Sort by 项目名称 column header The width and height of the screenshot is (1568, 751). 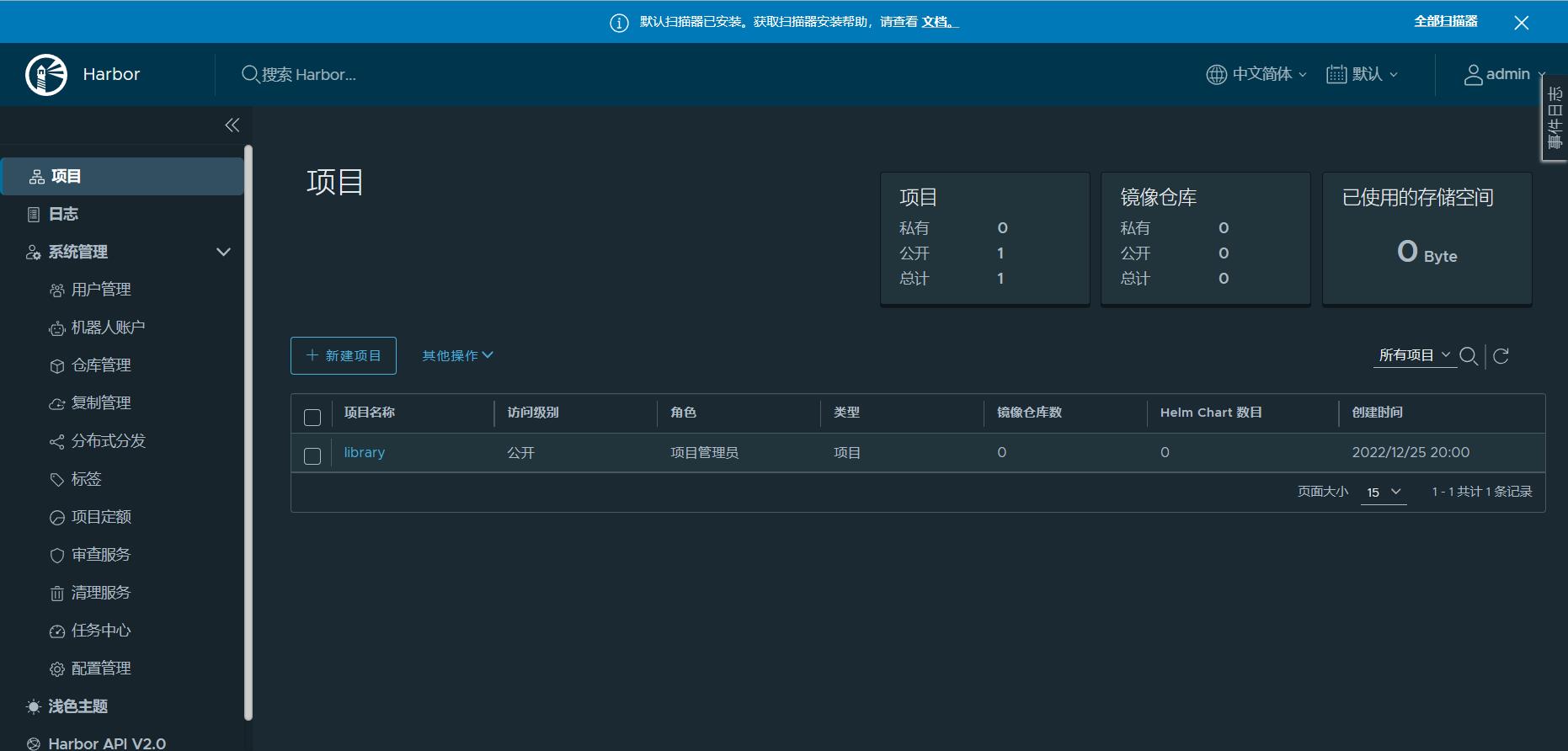pyautogui.click(x=370, y=413)
